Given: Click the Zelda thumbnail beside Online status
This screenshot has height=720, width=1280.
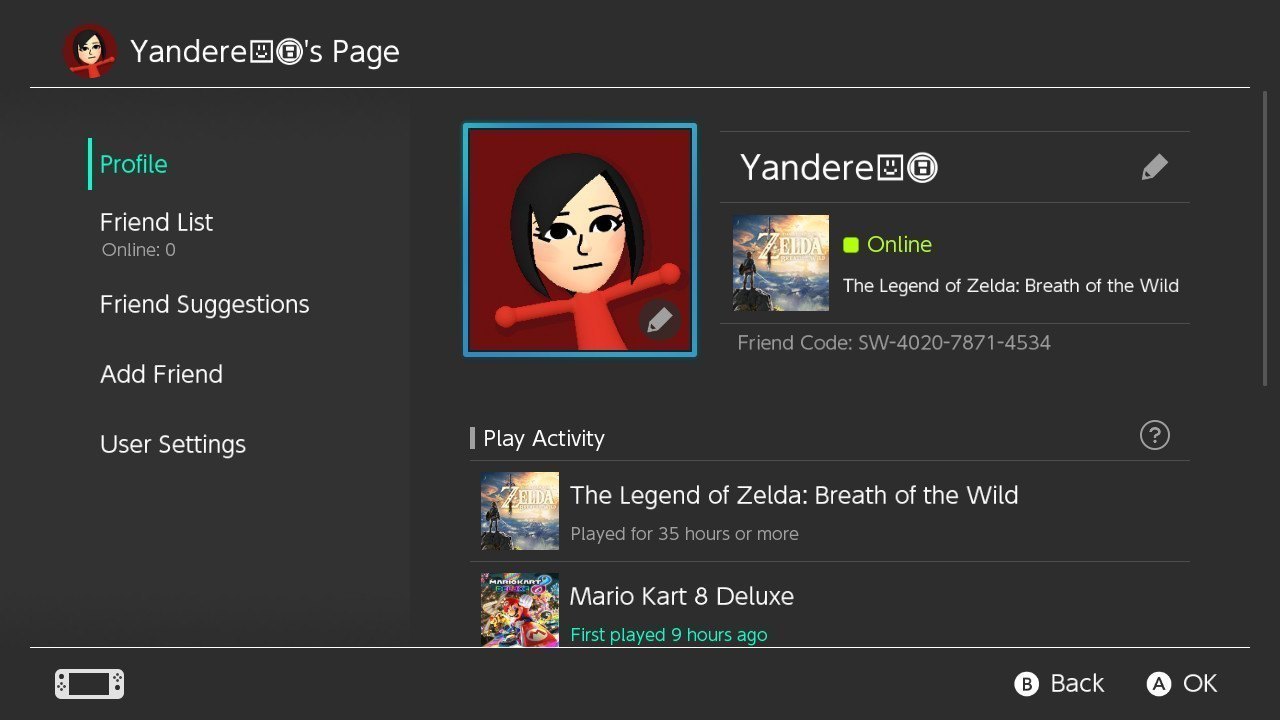Looking at the screenshot, I should [781, 263].
